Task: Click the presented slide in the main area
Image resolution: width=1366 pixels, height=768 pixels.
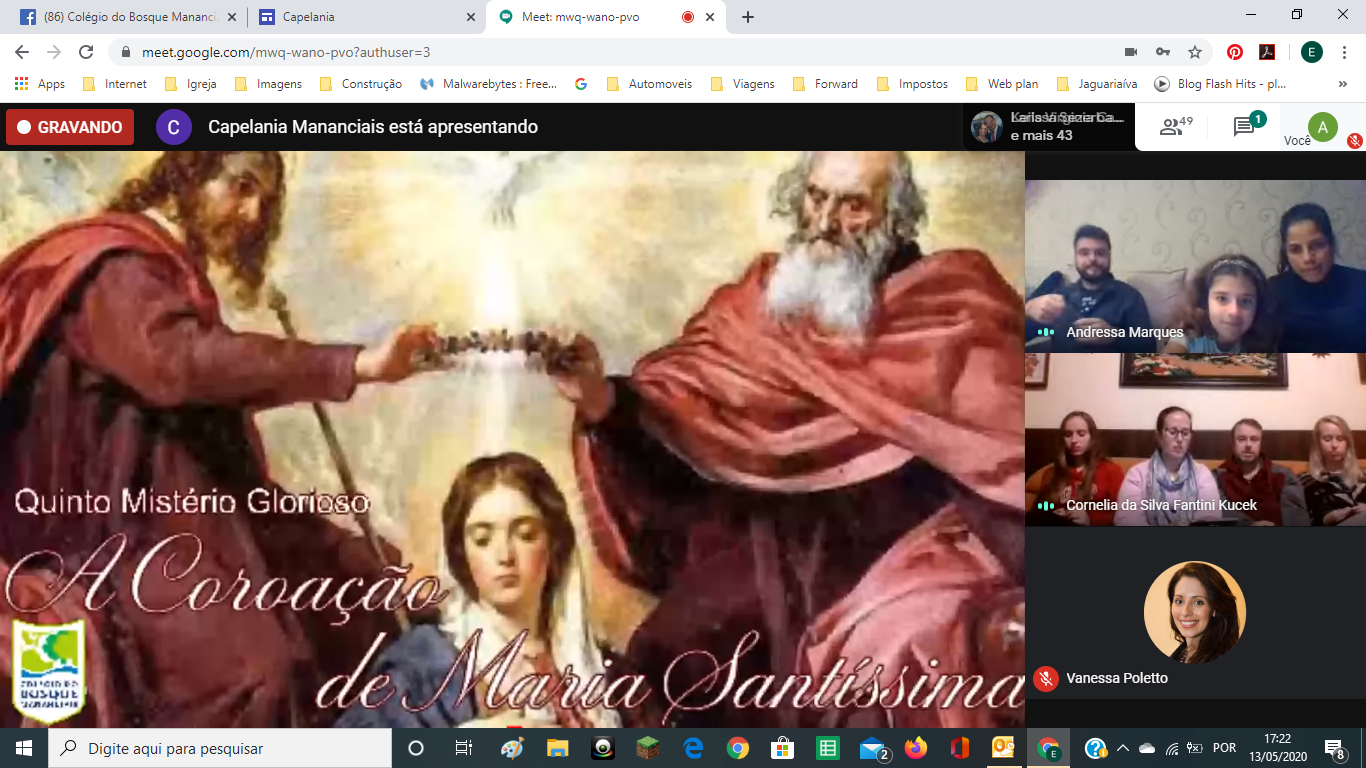Action: [x=512, y=439]
